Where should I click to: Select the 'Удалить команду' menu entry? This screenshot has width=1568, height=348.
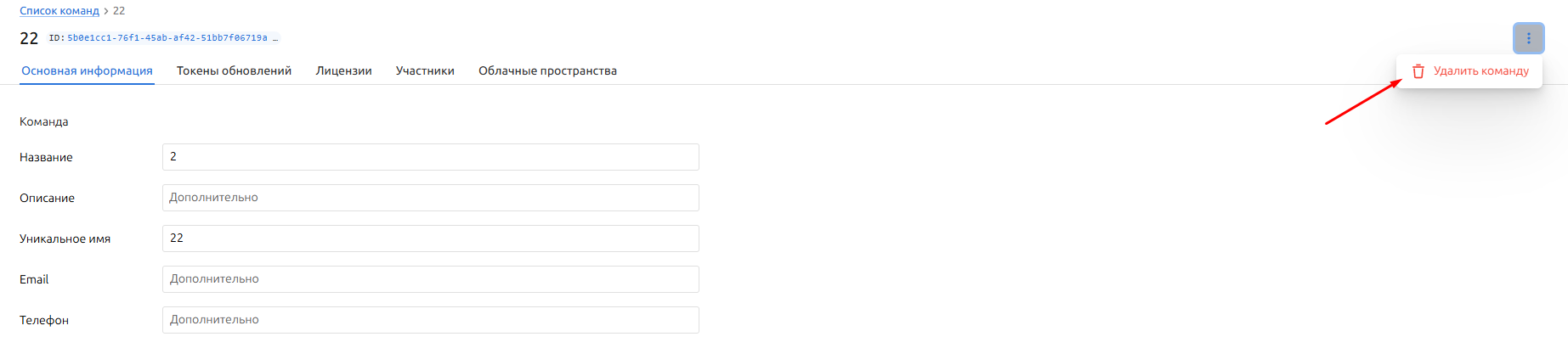coord(1480,71)
